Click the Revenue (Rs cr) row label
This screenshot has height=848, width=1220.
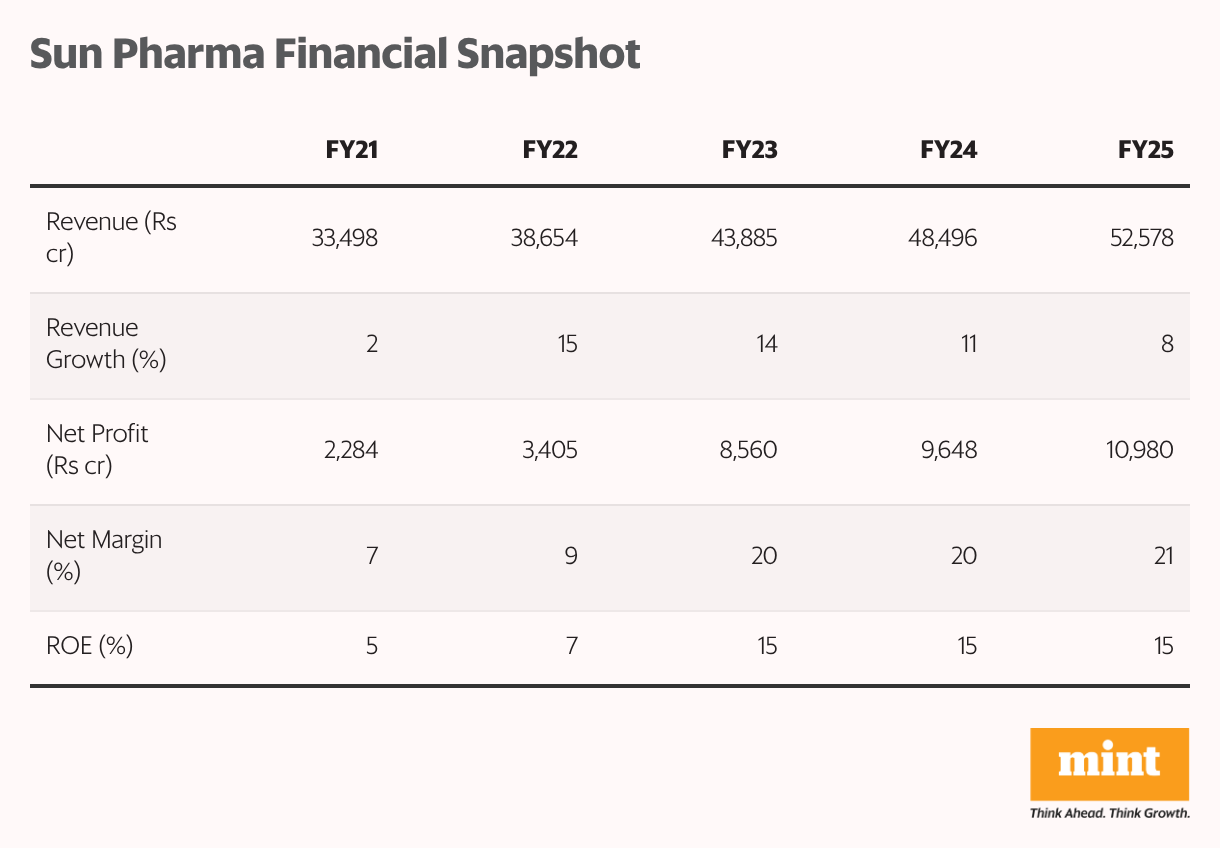pos(111,238)
